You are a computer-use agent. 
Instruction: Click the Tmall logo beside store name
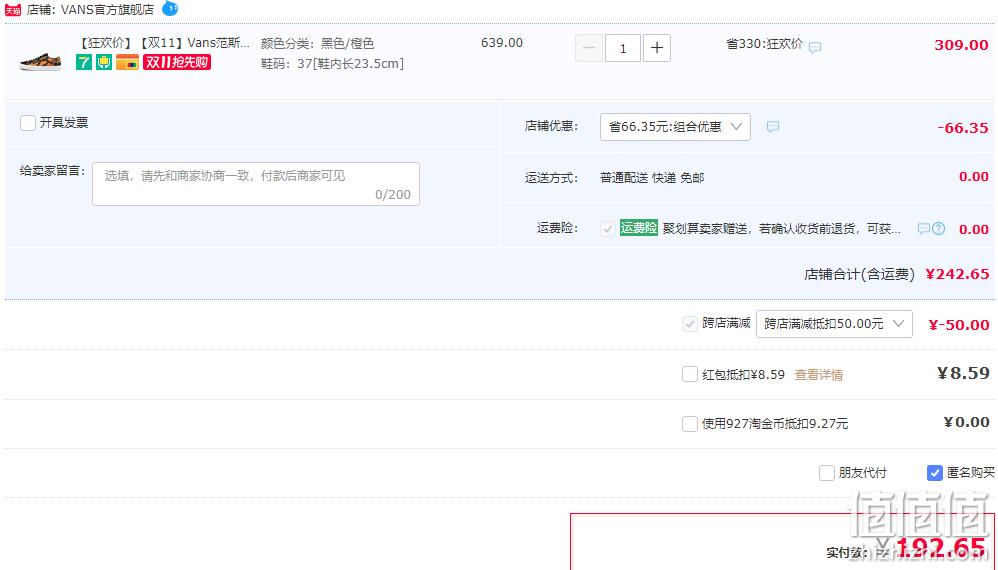(x=13, y=10)
